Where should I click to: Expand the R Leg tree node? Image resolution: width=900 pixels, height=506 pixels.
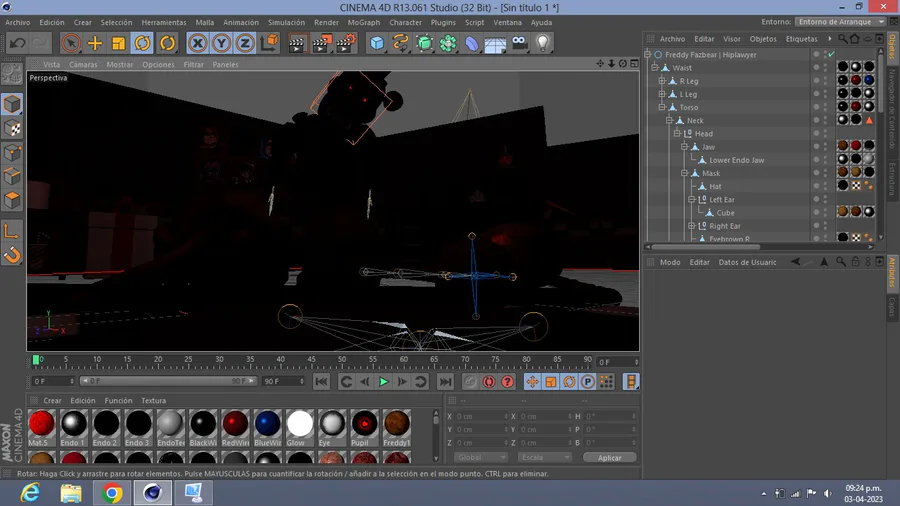click(662, 81)
